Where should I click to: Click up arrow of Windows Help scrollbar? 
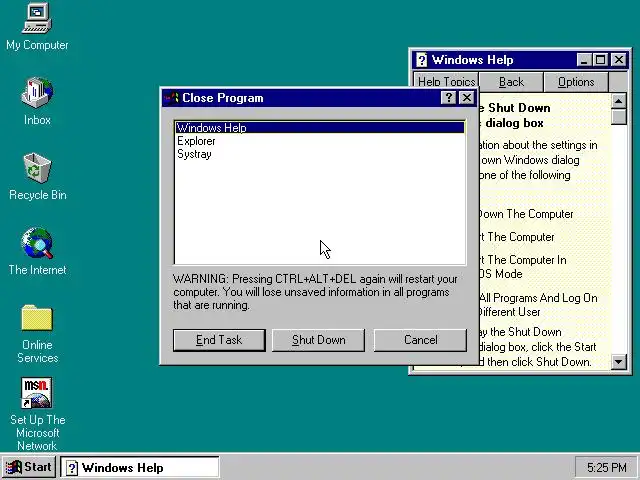tap(619, 101)
